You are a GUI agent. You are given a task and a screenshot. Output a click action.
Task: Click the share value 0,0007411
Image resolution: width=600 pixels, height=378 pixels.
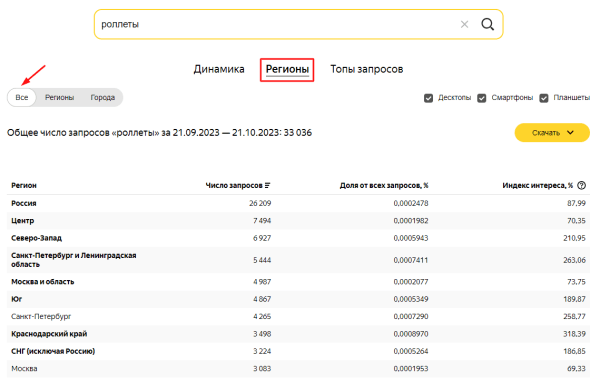coord(411,260)
